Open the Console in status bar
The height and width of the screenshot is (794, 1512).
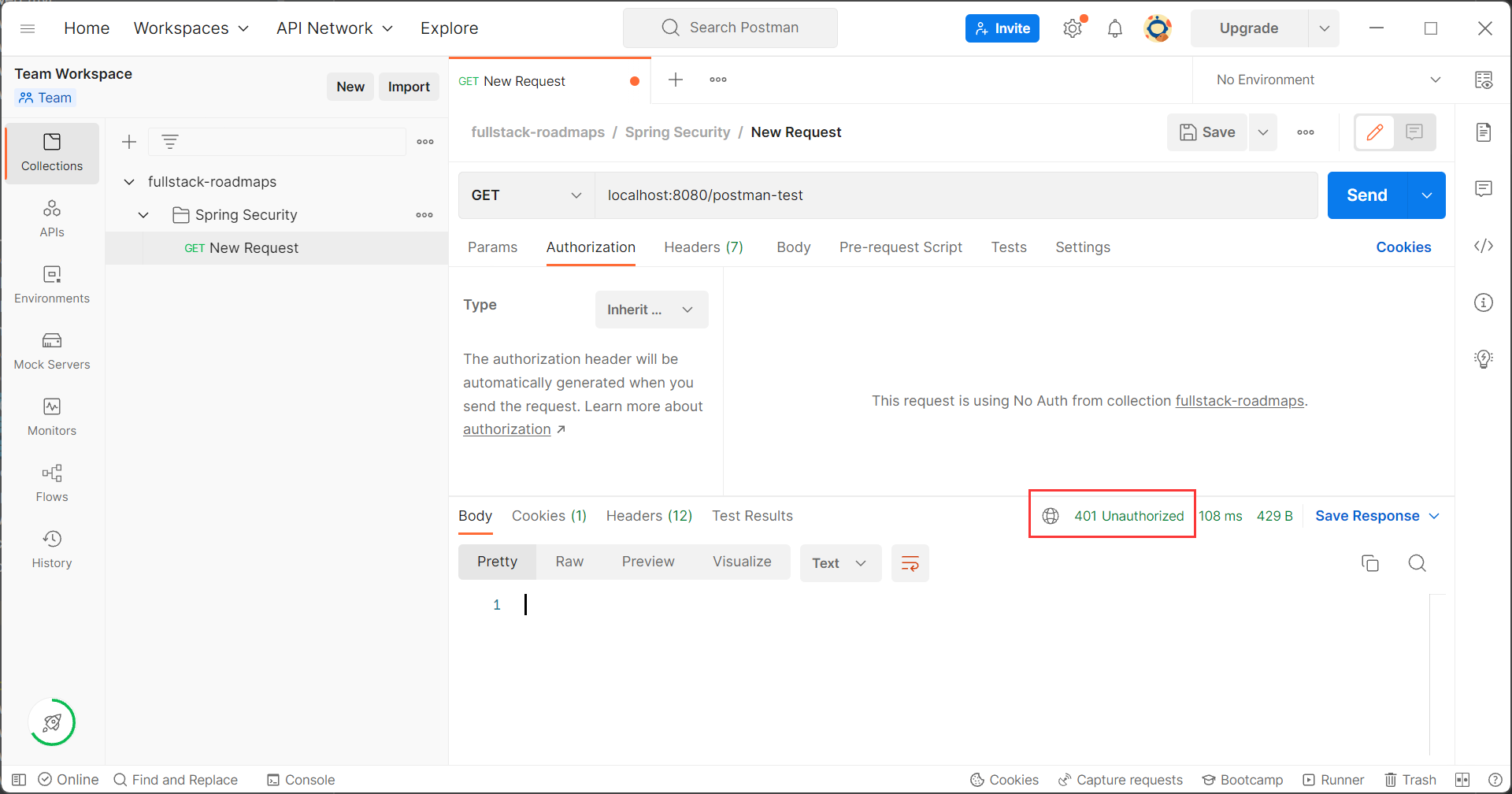coord(301,780)
